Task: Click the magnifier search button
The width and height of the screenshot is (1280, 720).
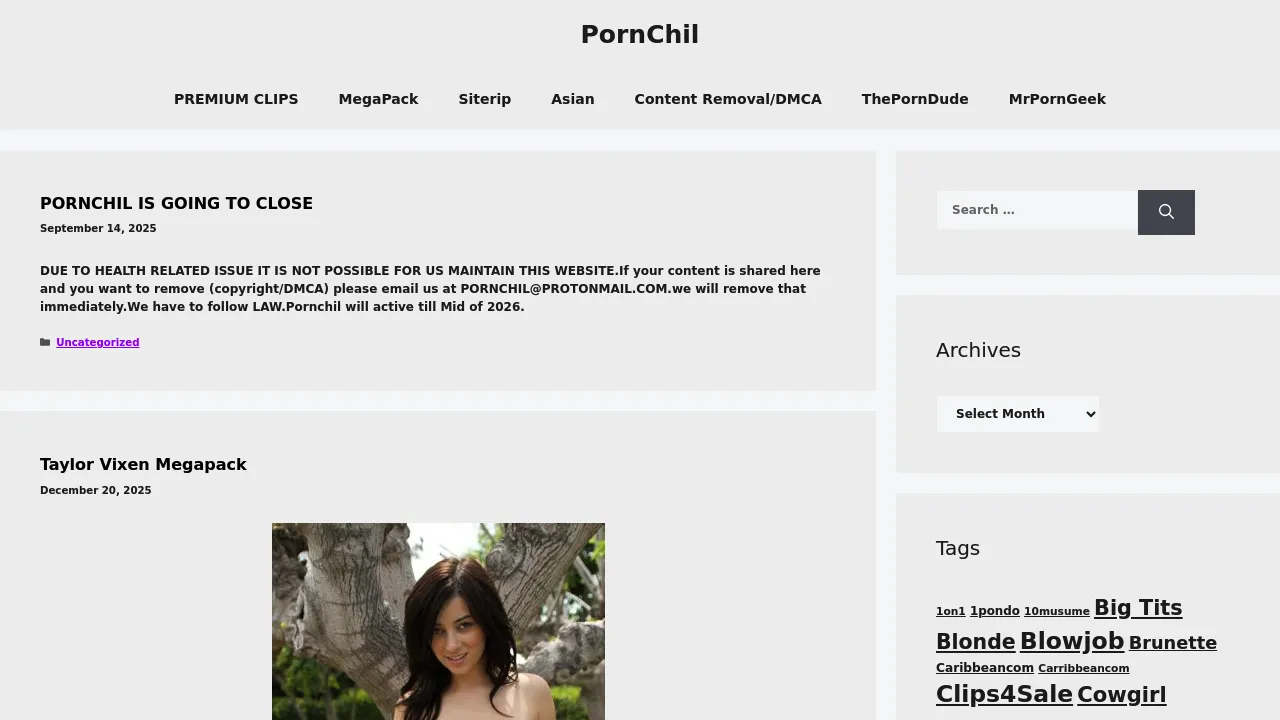Action: click(1166, 212)
